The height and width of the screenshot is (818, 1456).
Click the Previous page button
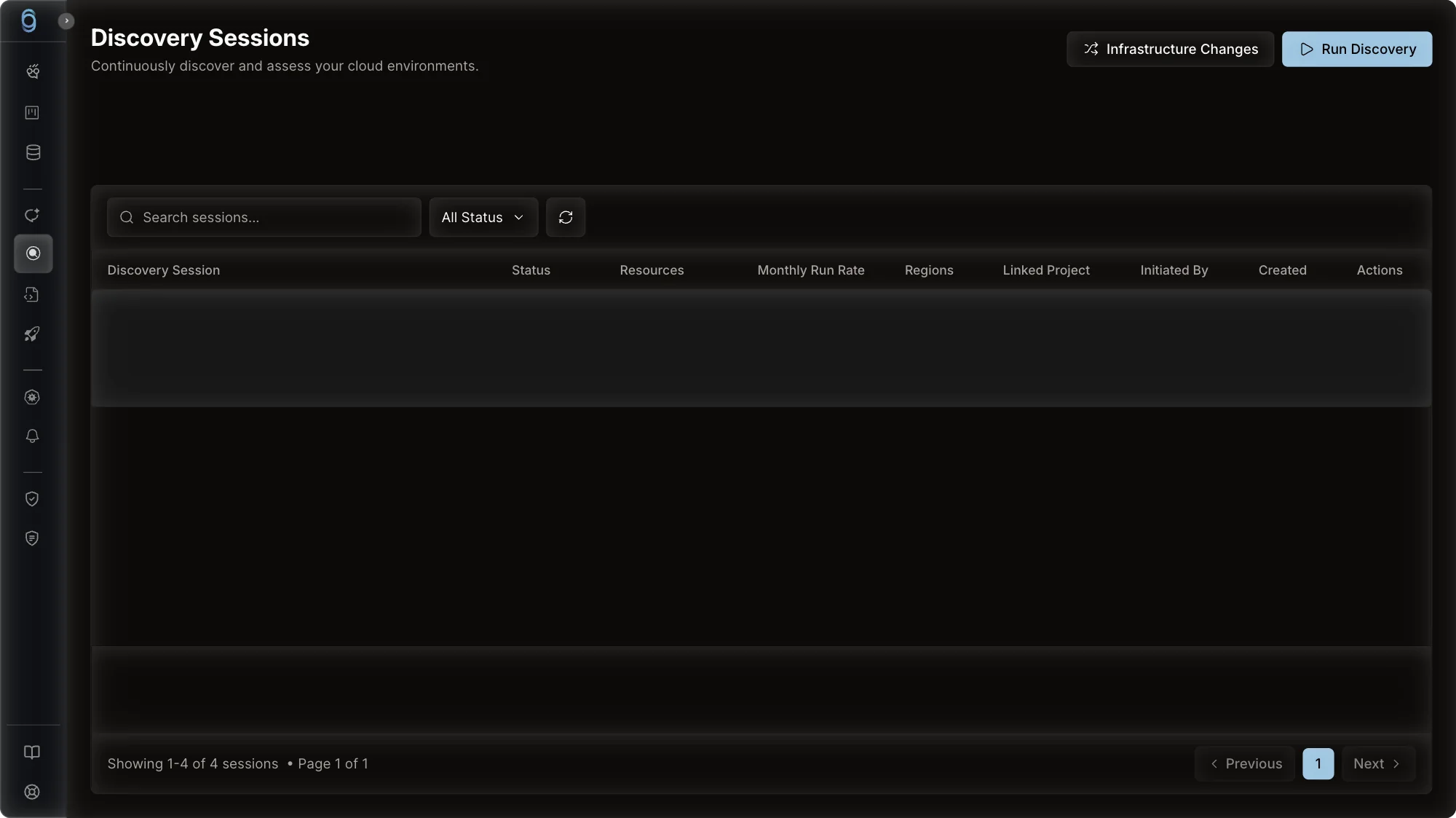point(1245,763)
